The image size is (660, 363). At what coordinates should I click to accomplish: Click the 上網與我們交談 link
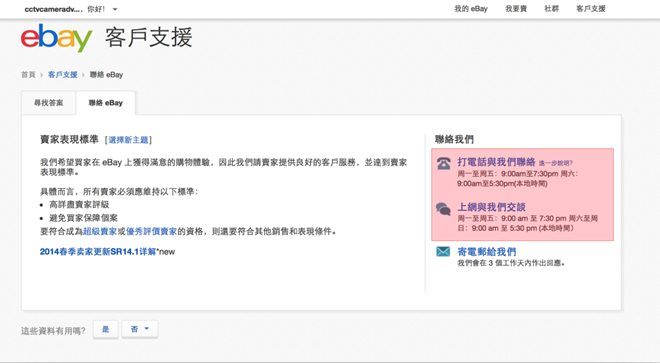491,207
